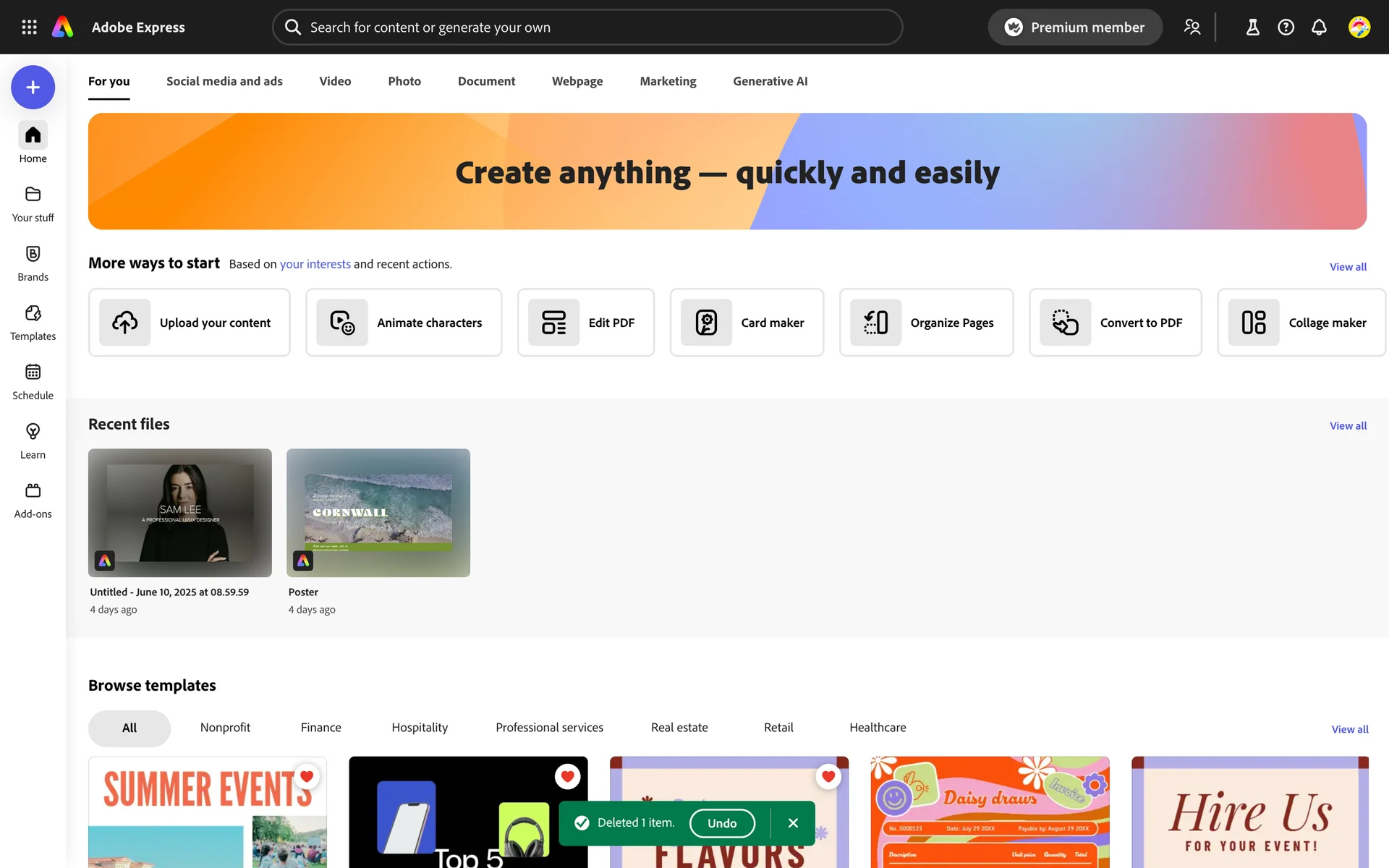The width and height of the screenshot is (1389, 868).
Task: Click the your interests link
Action: (x=315, y=264)
